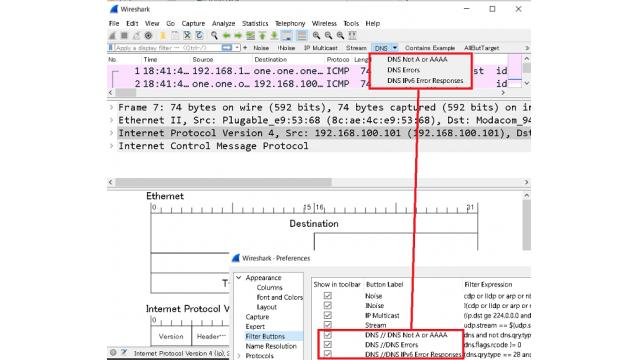Open the DNS filter button dropdown

pos(394,48)
